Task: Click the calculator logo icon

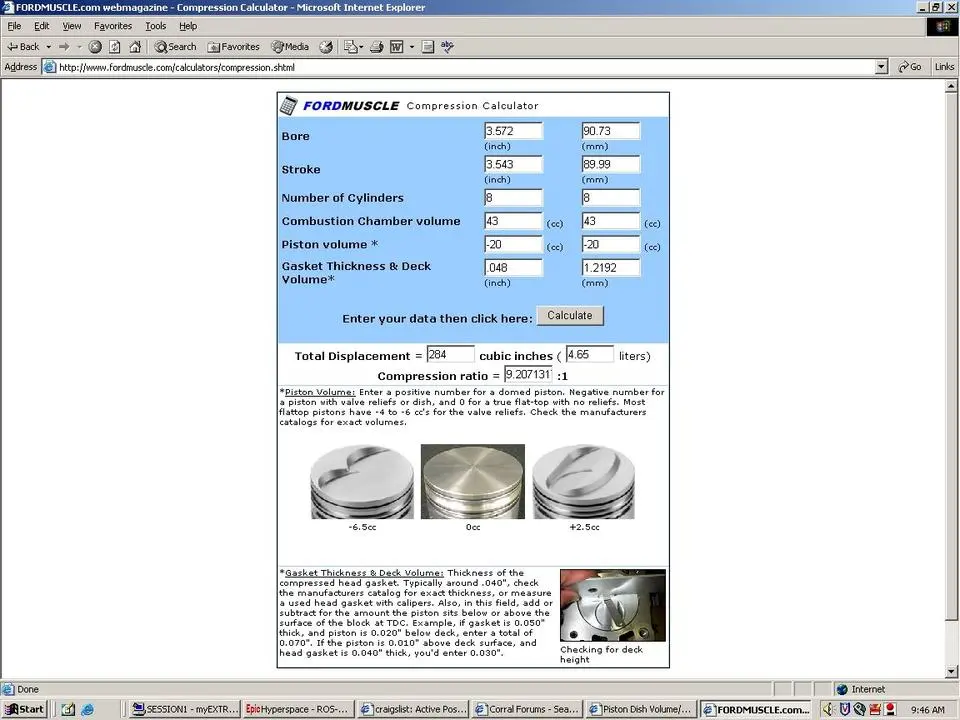Action: pos(288,105)
